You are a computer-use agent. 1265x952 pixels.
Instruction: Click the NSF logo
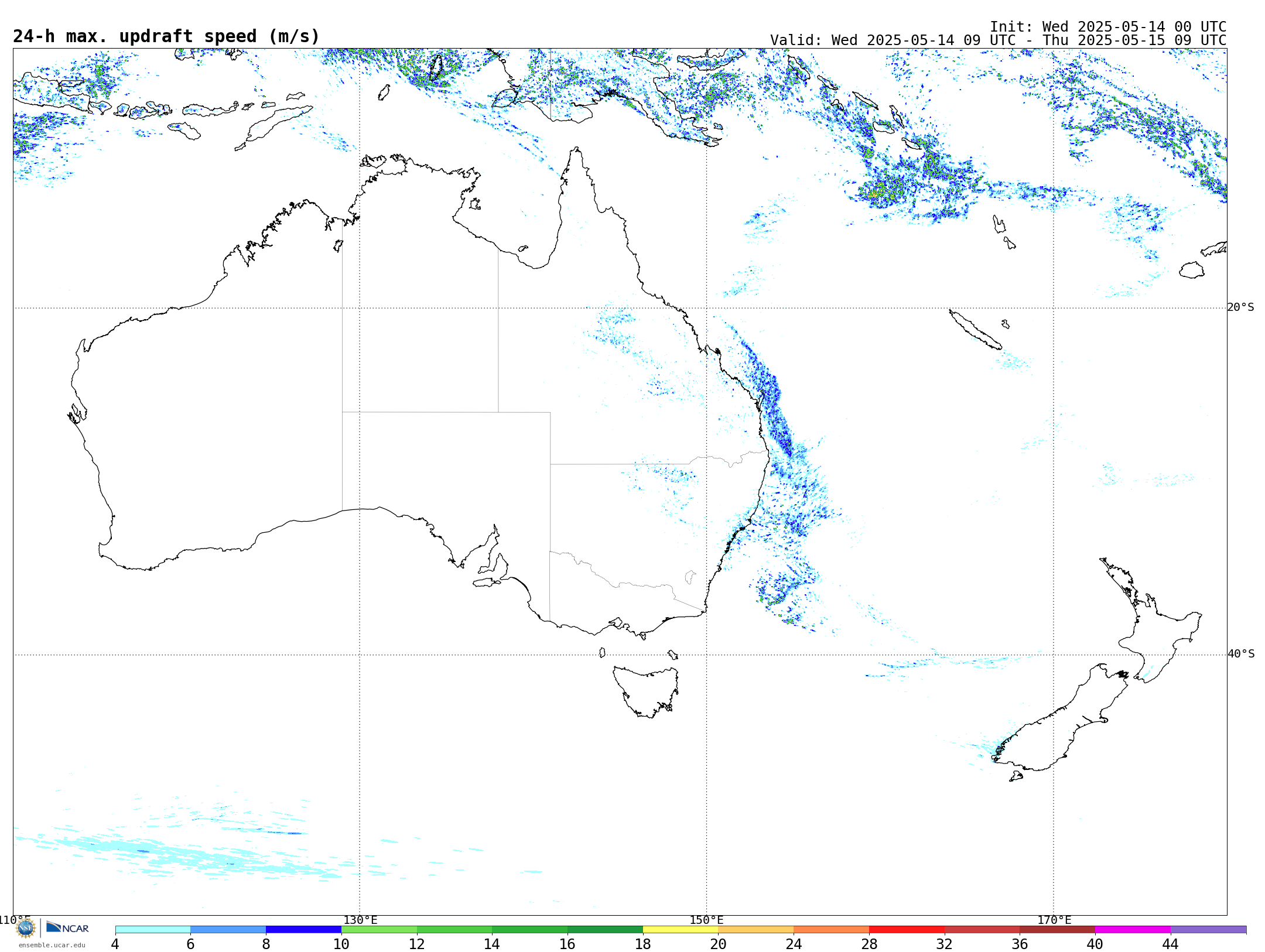26,928
